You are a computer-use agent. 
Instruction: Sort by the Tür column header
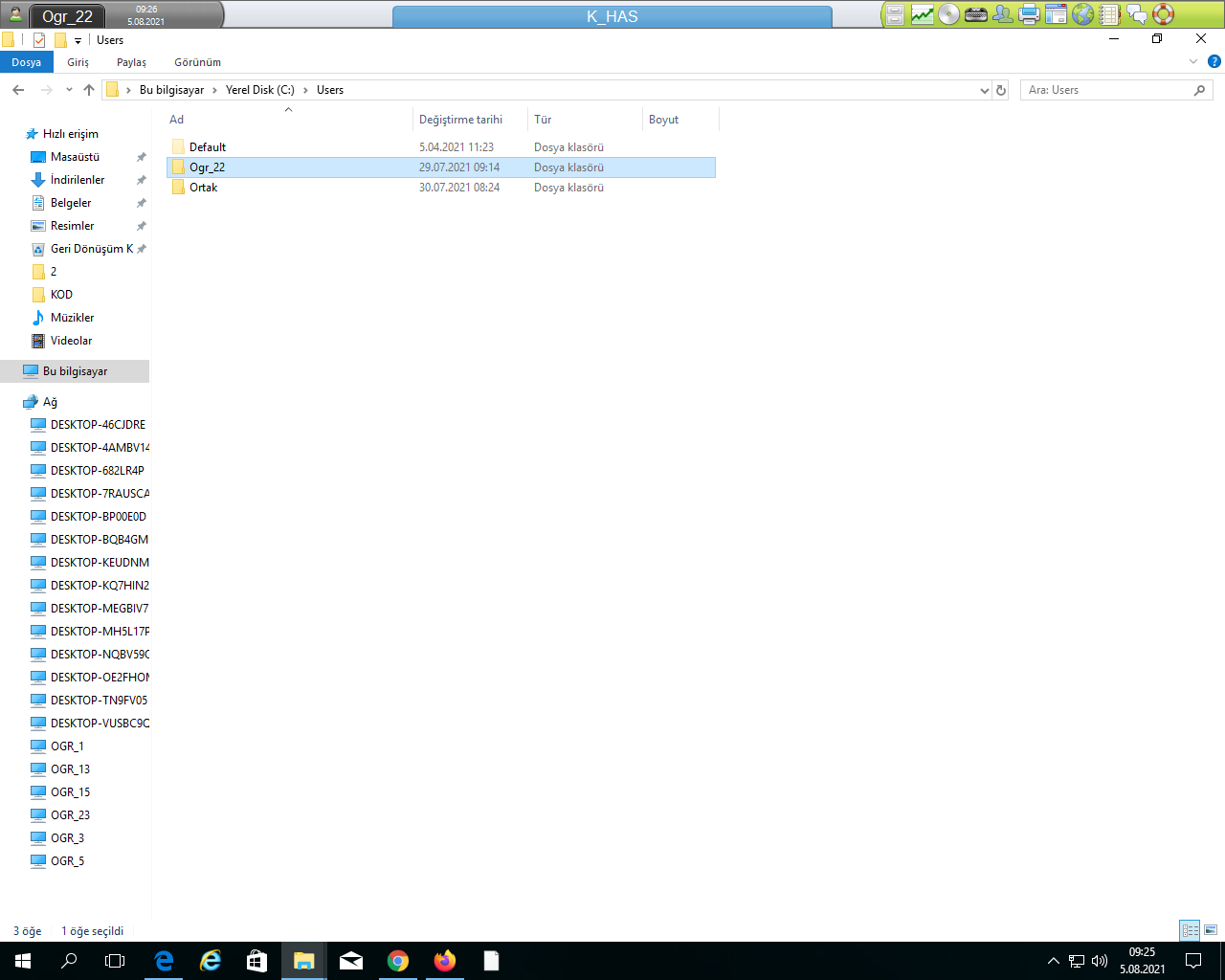(x=585, y=120)
